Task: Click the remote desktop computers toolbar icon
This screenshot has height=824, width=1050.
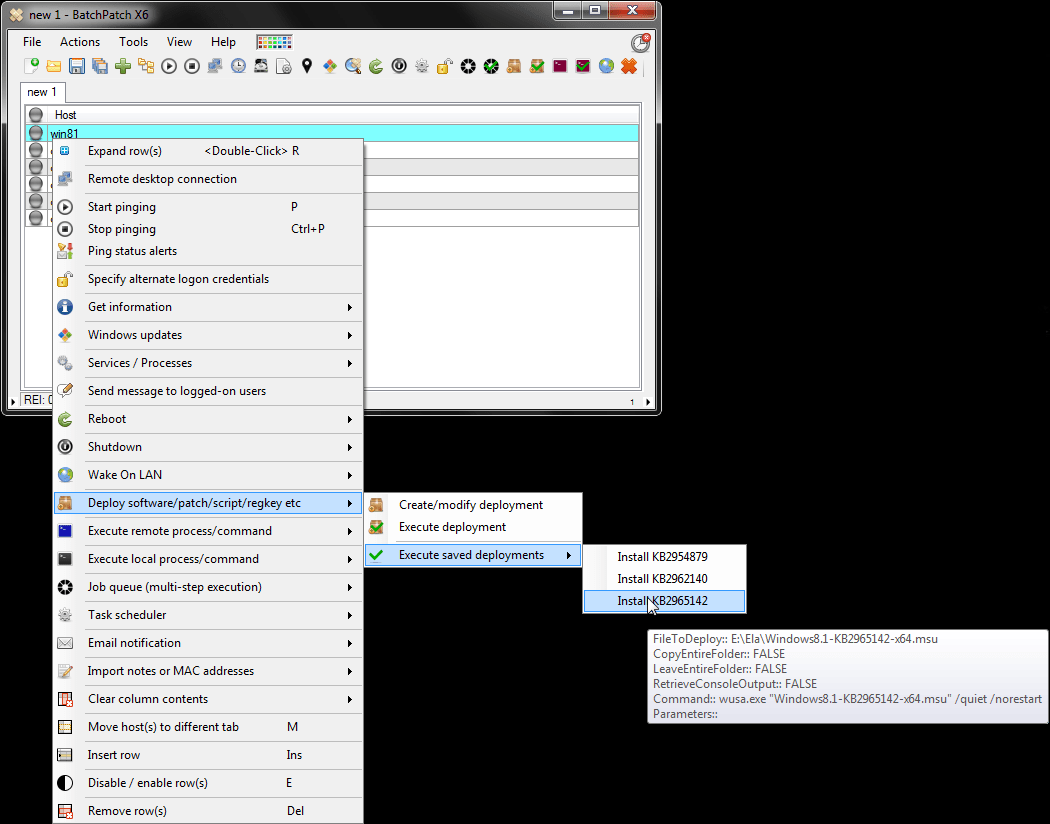Action: pyautogui.click(x=215, y=66)
